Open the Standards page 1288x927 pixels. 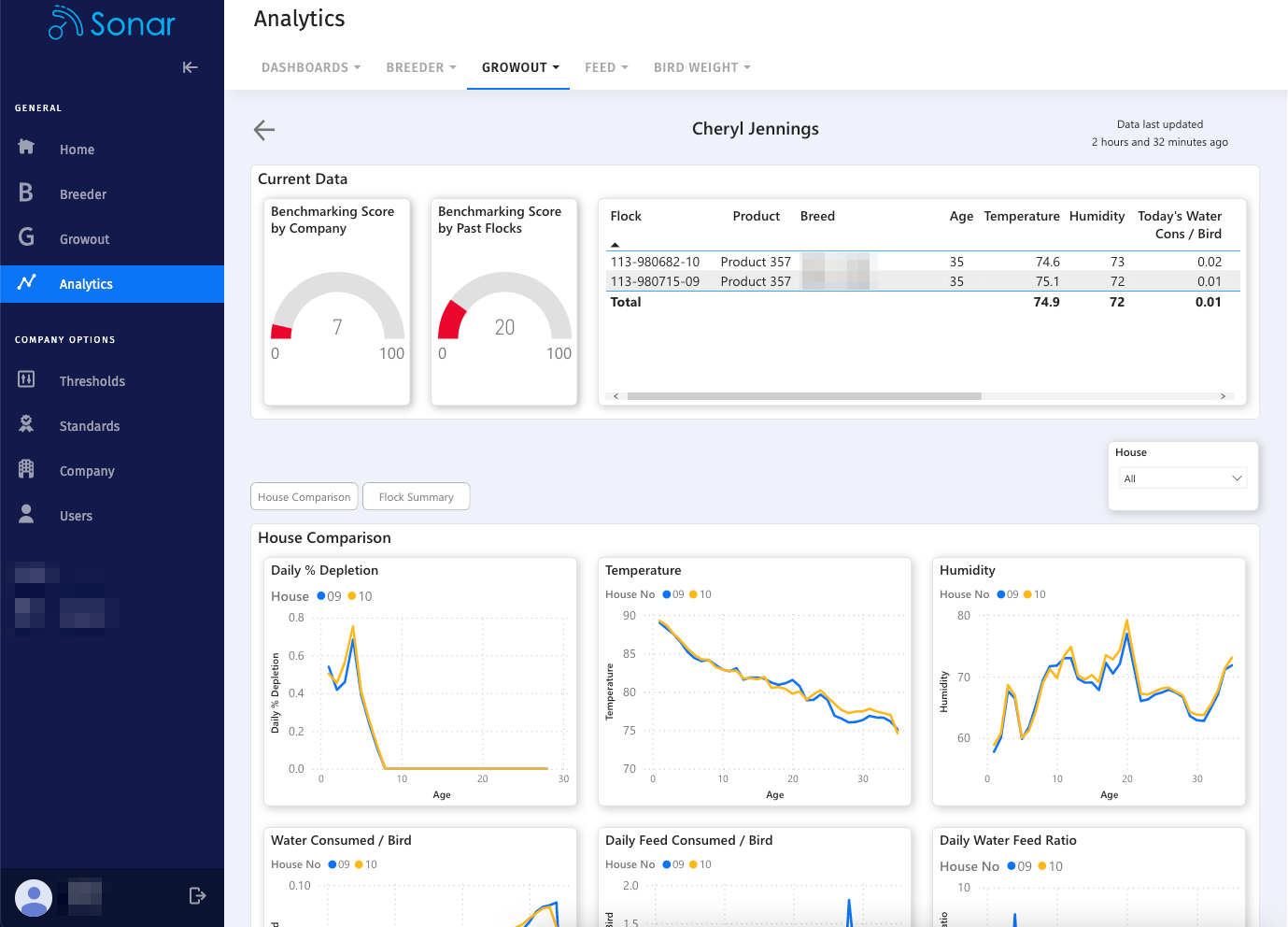click(90, 426)
